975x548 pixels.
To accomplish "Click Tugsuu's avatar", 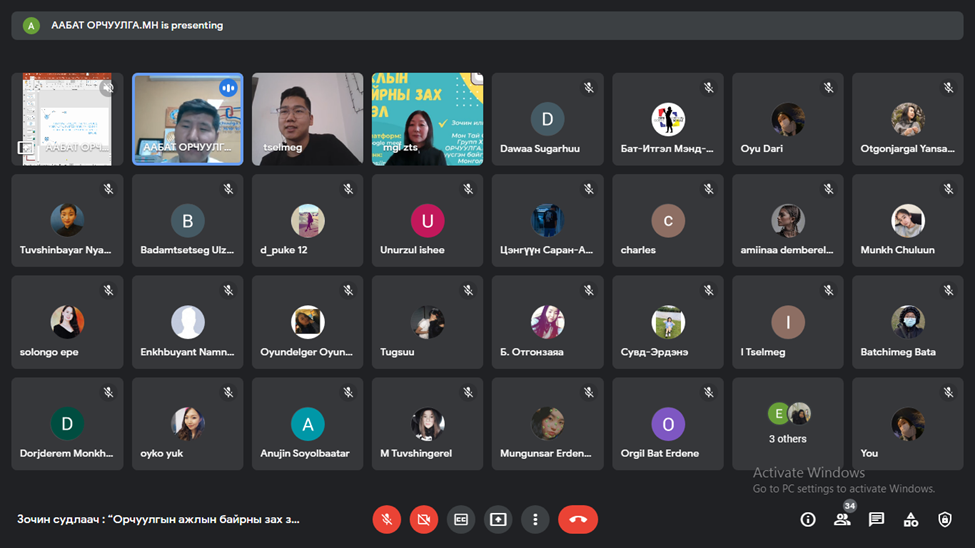I will click(x=427, y=322).
